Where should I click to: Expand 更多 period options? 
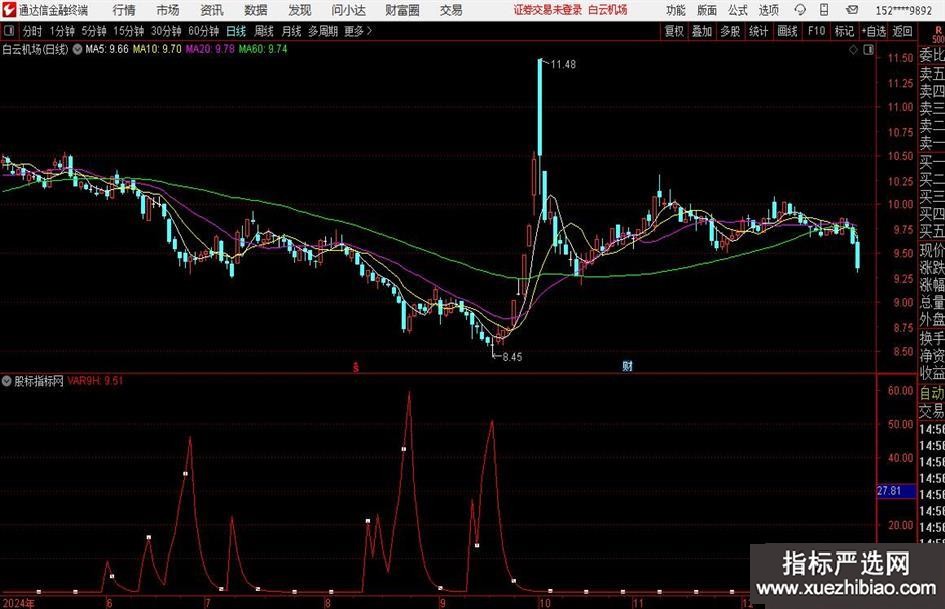[x=358, y=31]
